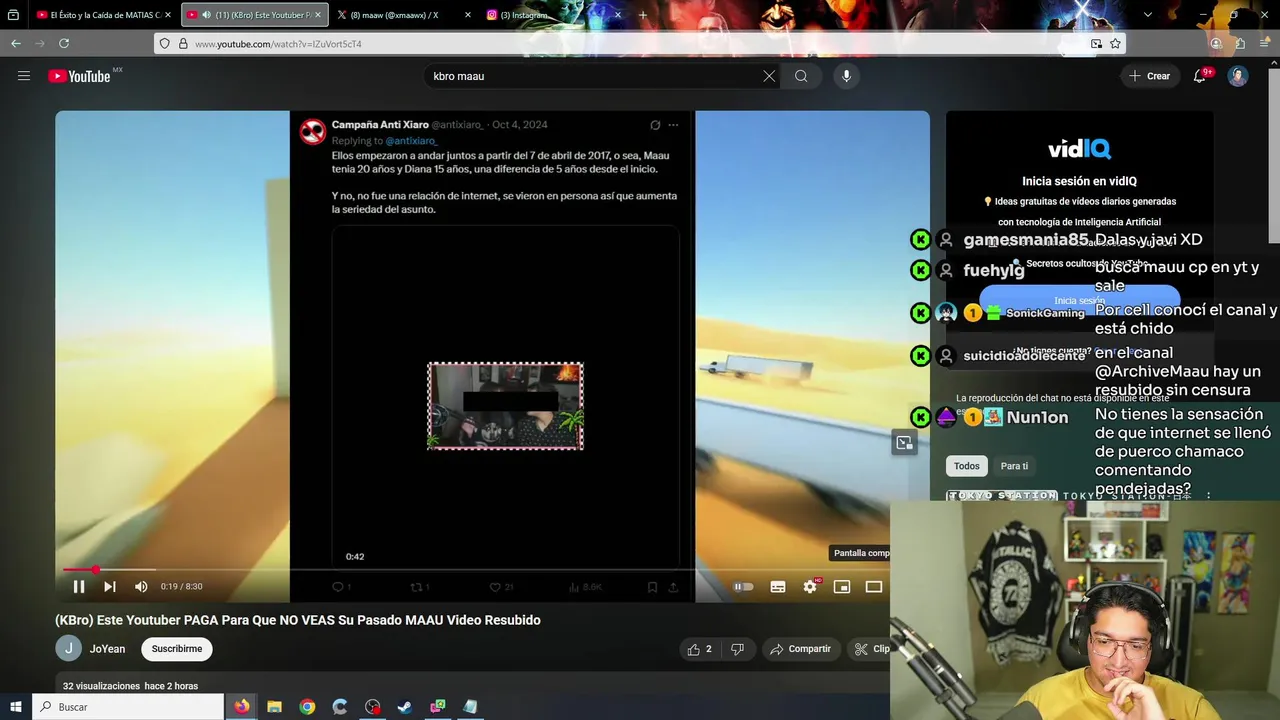Open the Crear upload menu
The image size is (1280, 720).
(1149, 76)
